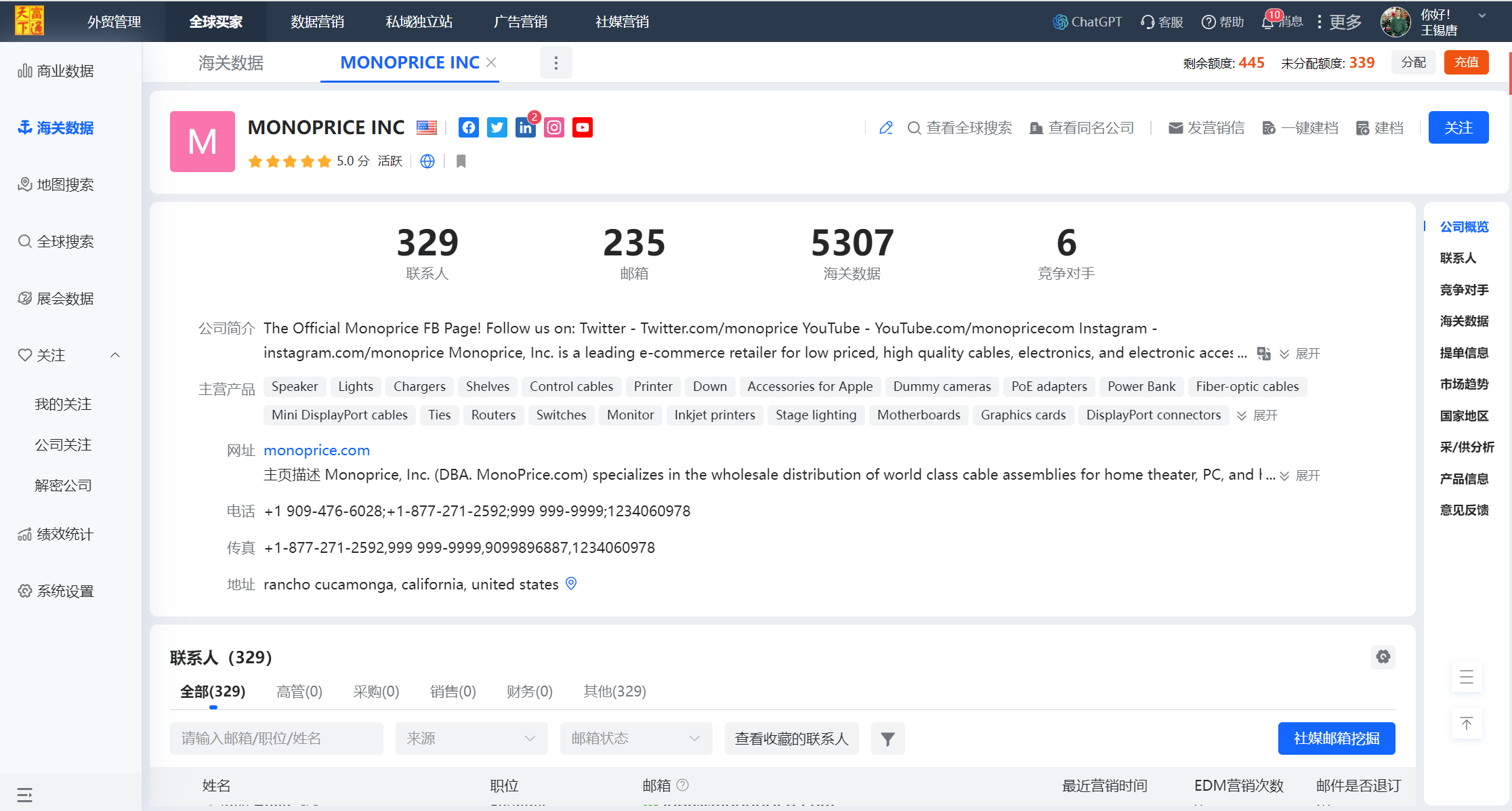This screenshot has height=811, width=1512.
Task: Open Monoprice Twitter profile icon
Action: (x=497, y=127)
